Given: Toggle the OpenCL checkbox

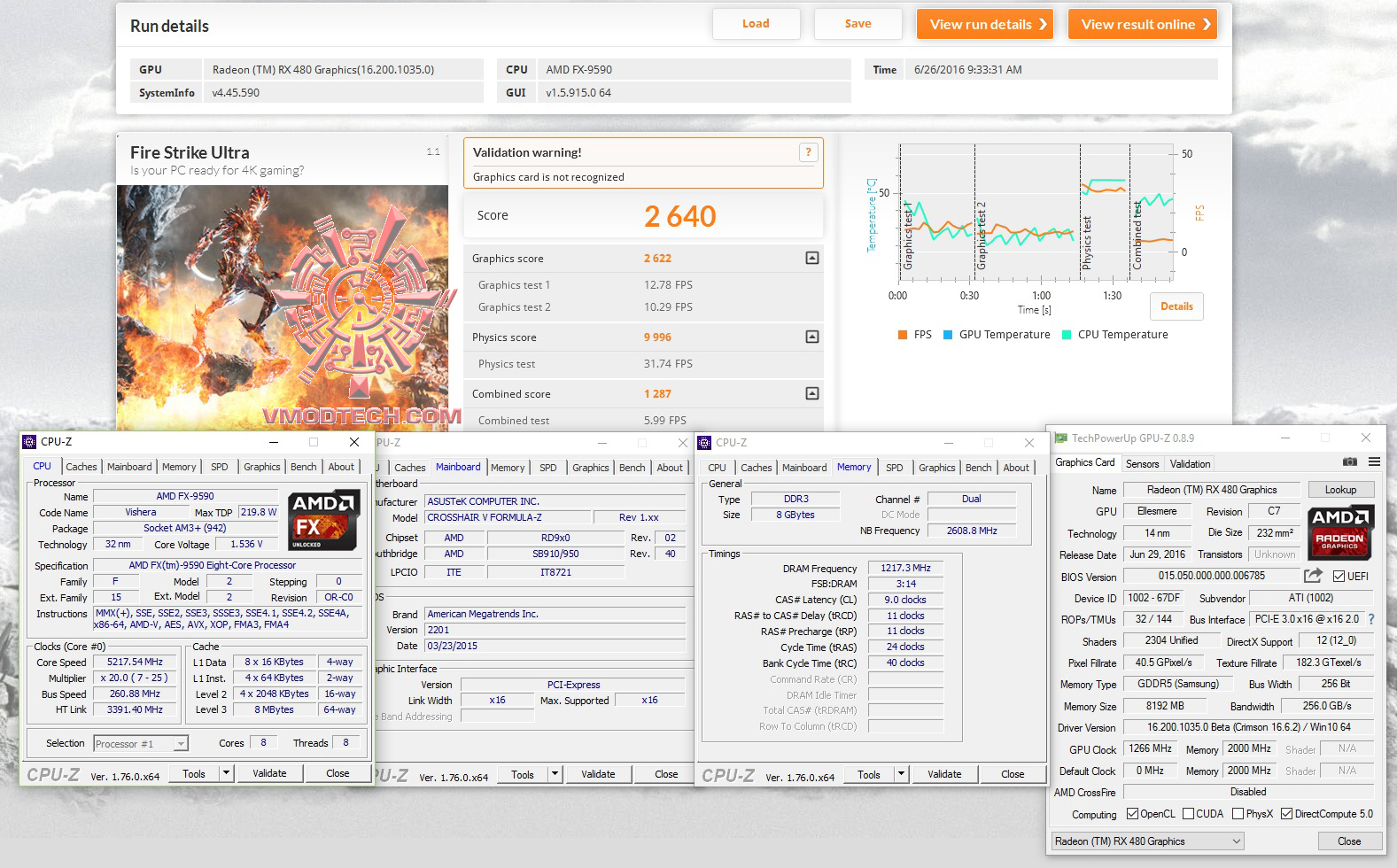Looking at the screenshot, I should pyautogui.click(x=1132, y=814).
